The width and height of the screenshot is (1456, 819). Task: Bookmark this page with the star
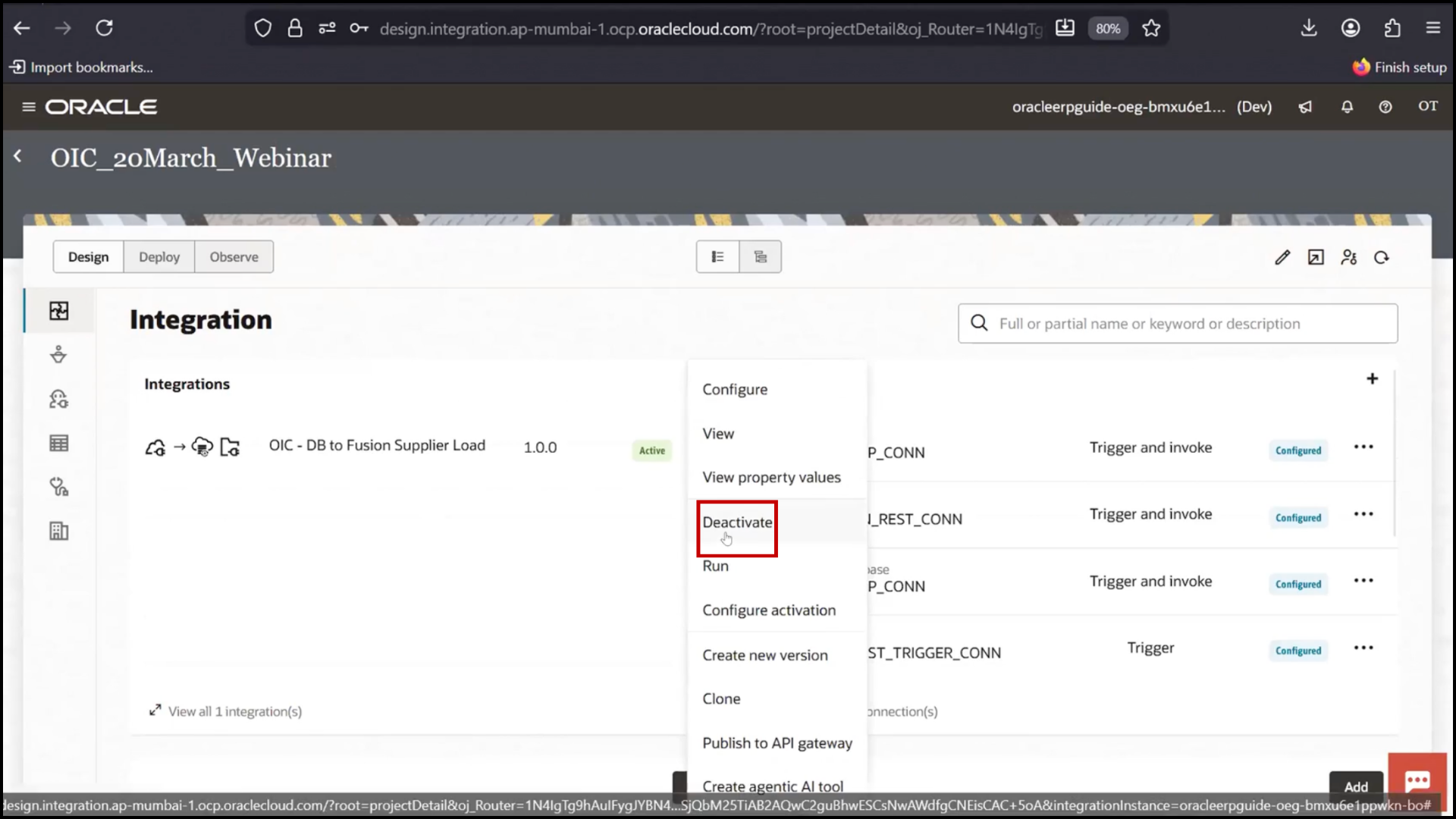pyautogui.click(x=1151, y=29)
